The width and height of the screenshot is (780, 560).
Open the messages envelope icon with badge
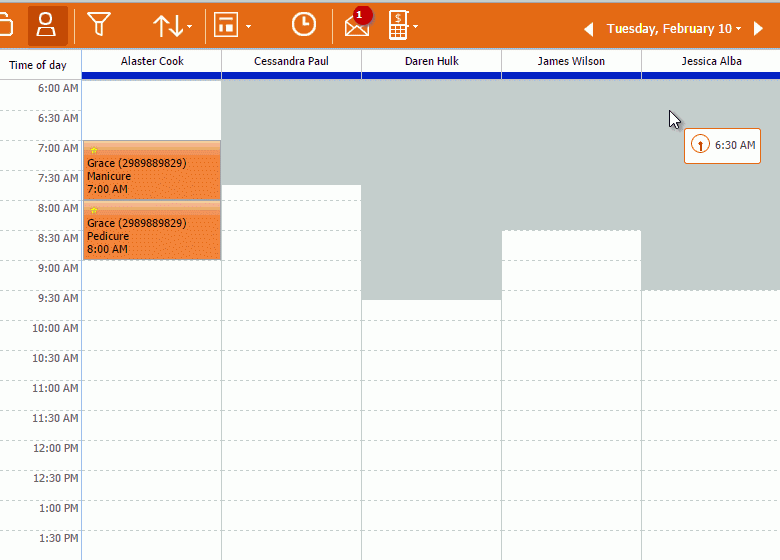coord(358,22)
